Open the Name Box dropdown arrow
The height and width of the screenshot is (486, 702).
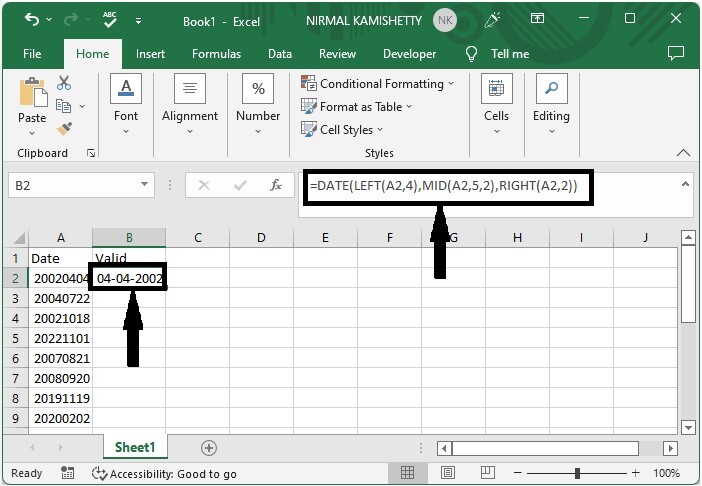pyautogui.click(x=144, y=184)
